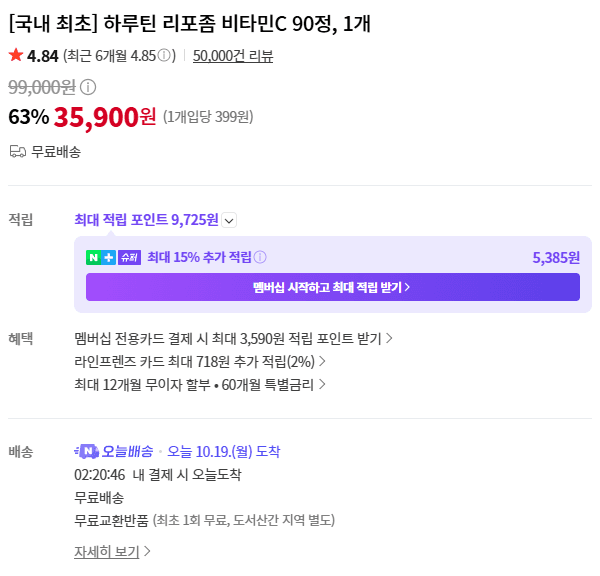Click the 오늘배송 N truck icon

(86, 451)
